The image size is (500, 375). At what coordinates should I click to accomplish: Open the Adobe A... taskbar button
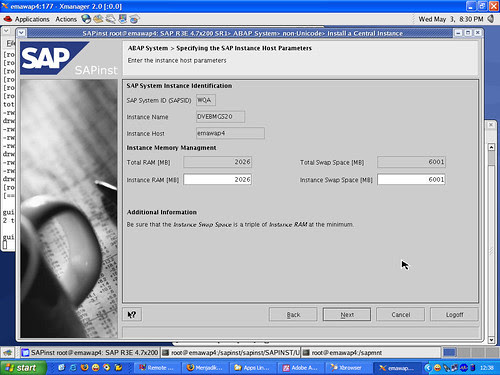click(x=300, y=368)
